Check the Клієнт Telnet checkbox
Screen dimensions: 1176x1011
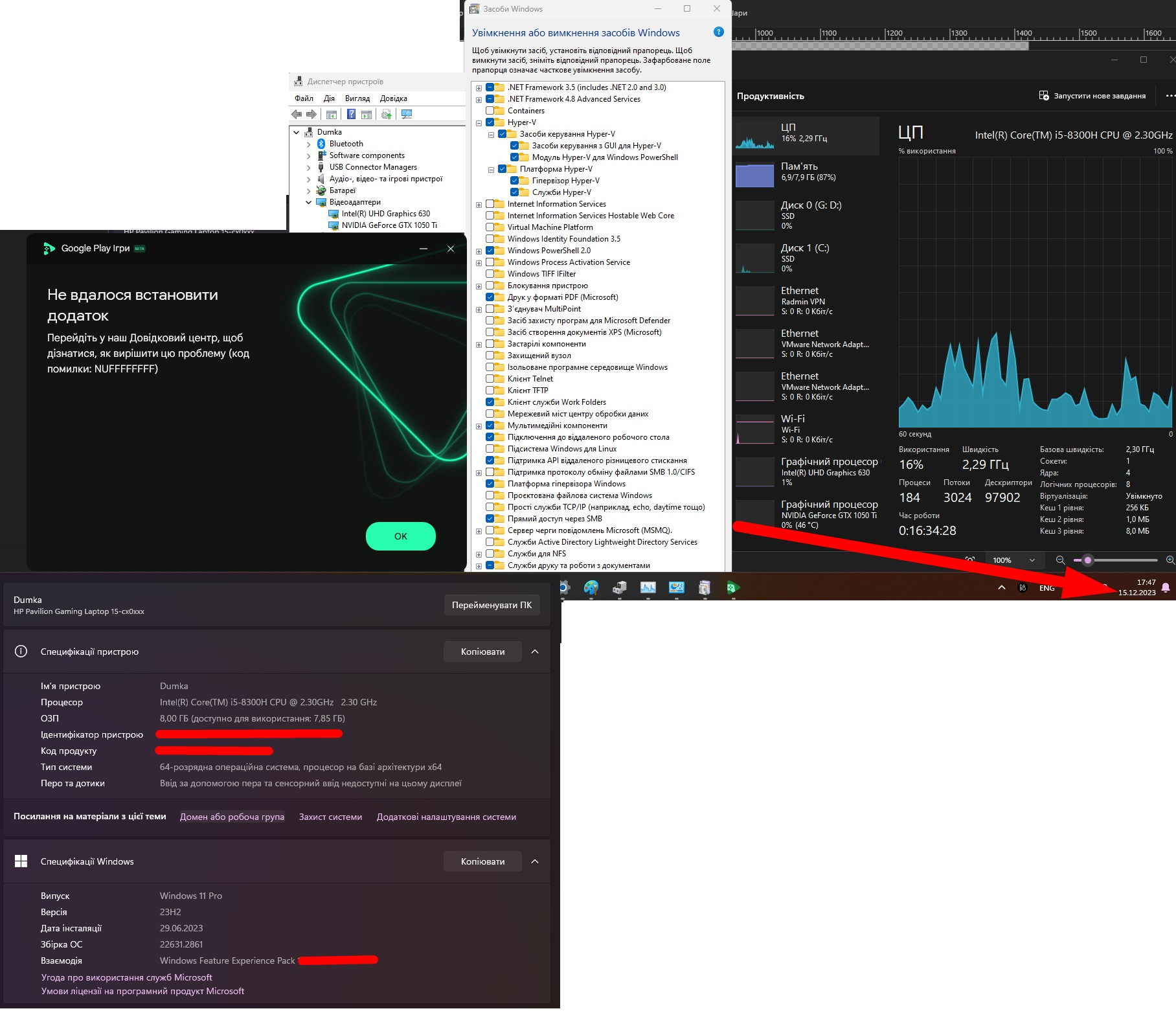pos(490,379)
